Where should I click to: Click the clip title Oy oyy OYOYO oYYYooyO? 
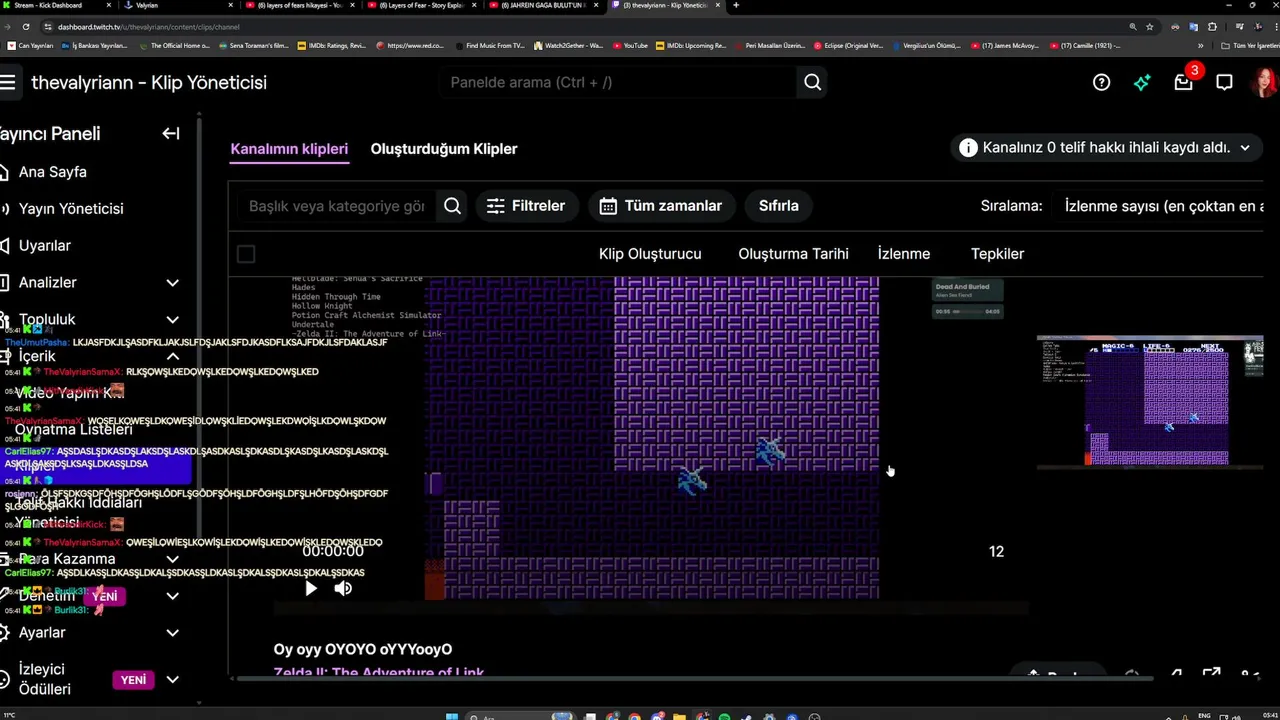click(363, 650)
